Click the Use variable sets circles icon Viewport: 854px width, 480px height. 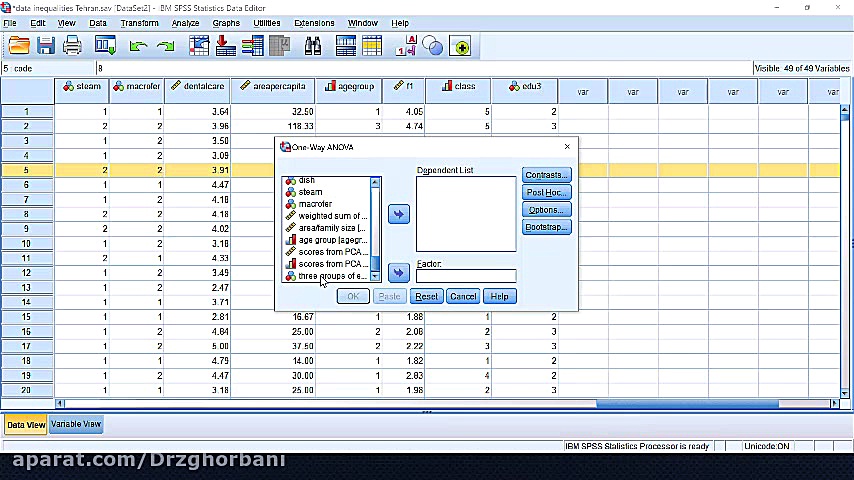(x=432, y=46)
